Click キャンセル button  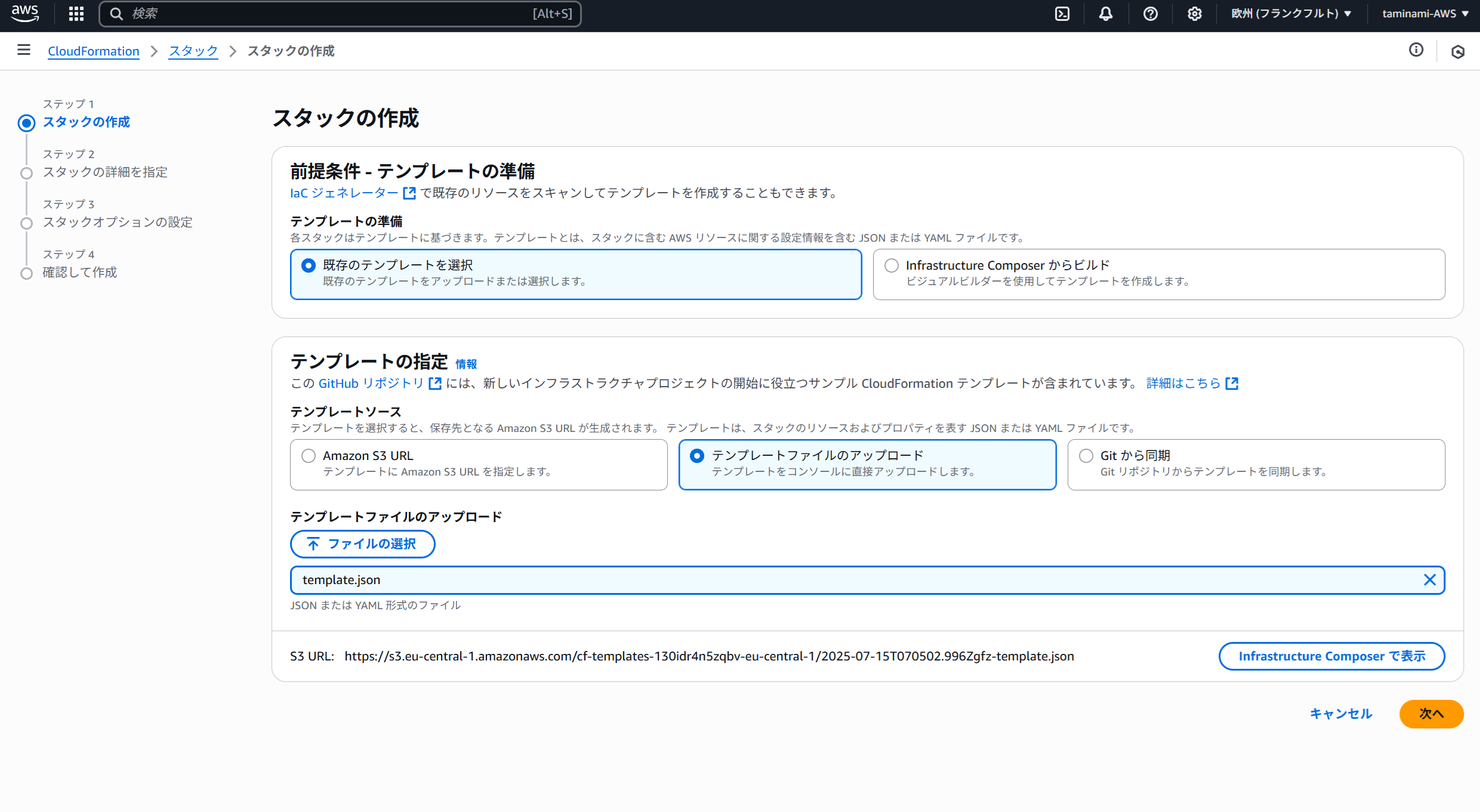click(1341, 714)
